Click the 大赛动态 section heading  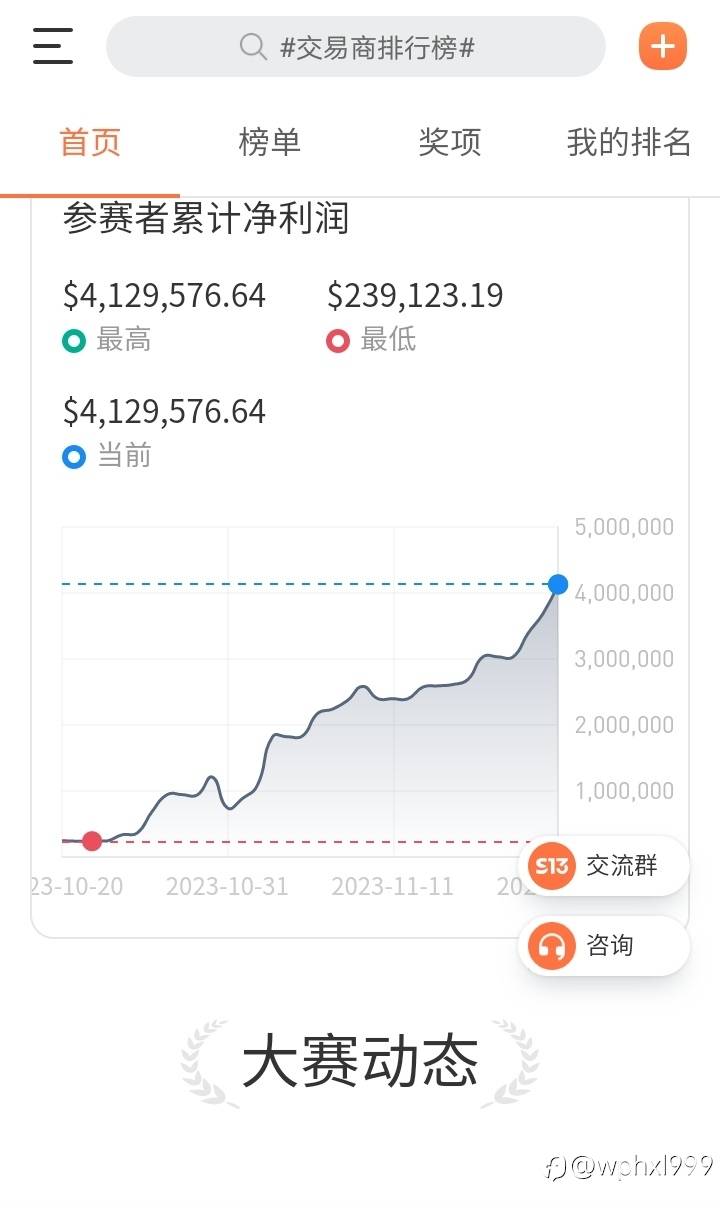coord(360,1062)
